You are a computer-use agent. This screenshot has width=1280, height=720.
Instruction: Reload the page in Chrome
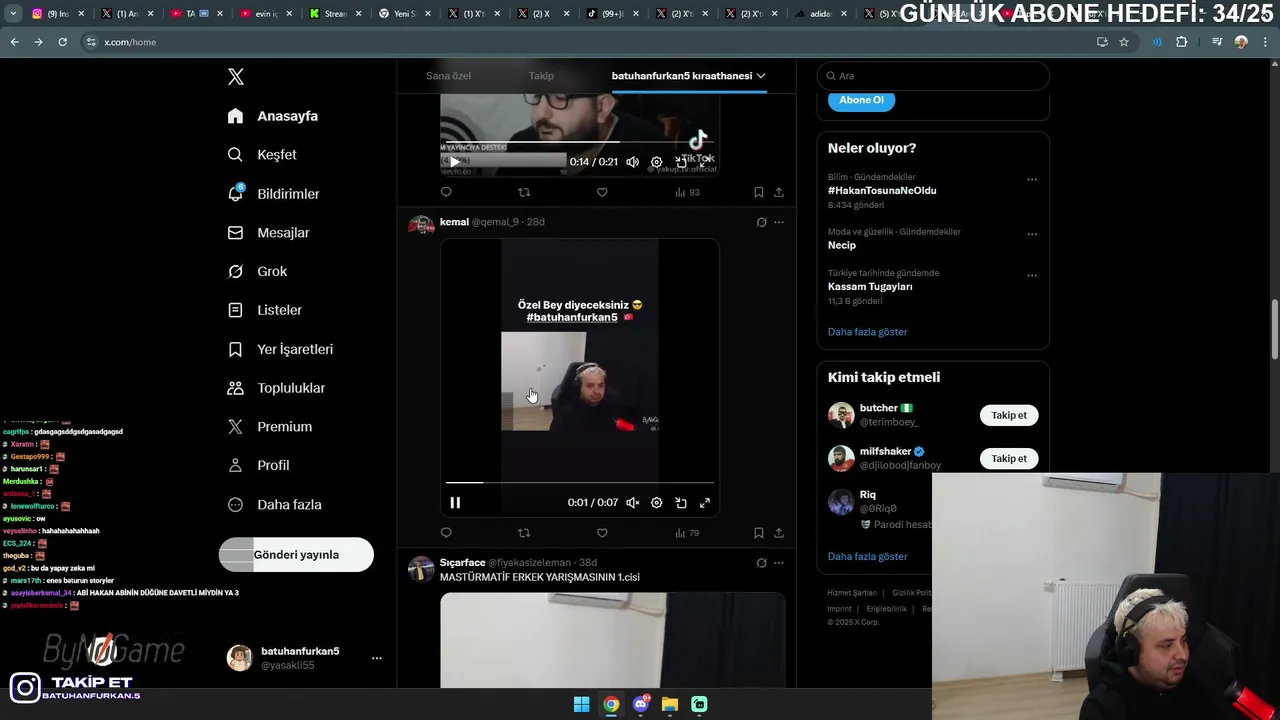(62, 42)
